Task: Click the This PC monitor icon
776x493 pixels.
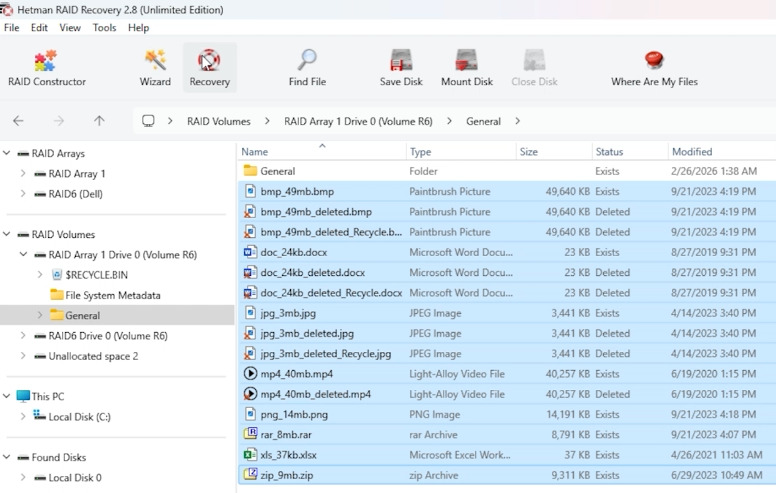Action: click(23, 396)
